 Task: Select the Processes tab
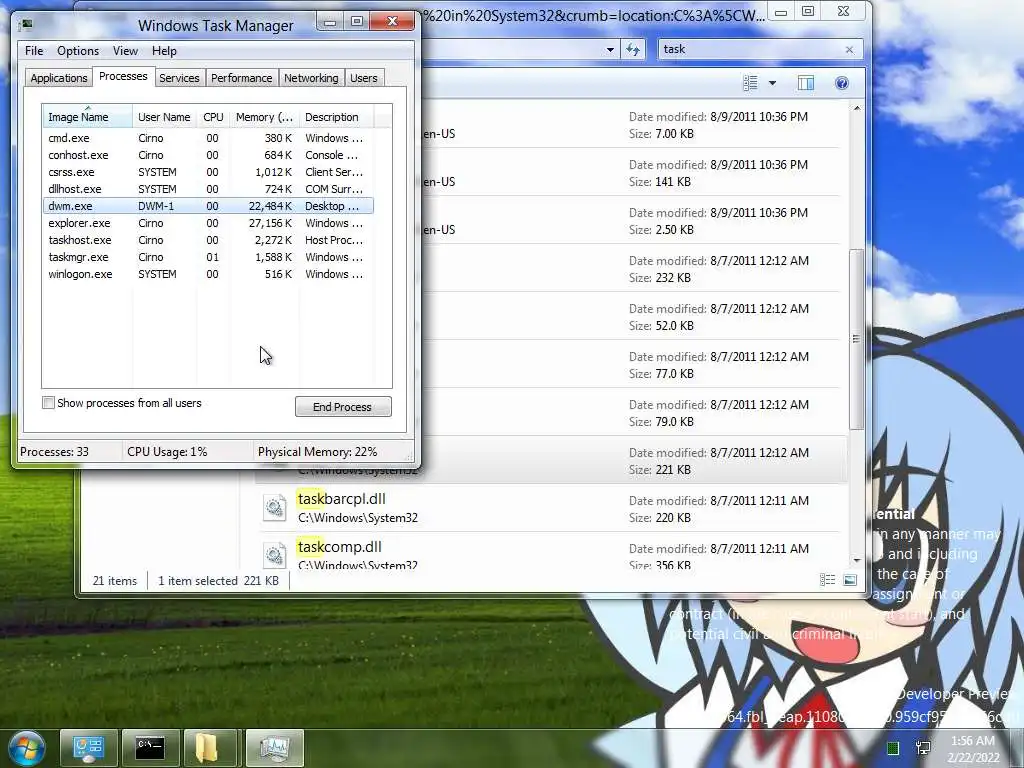tap(123, 76)
